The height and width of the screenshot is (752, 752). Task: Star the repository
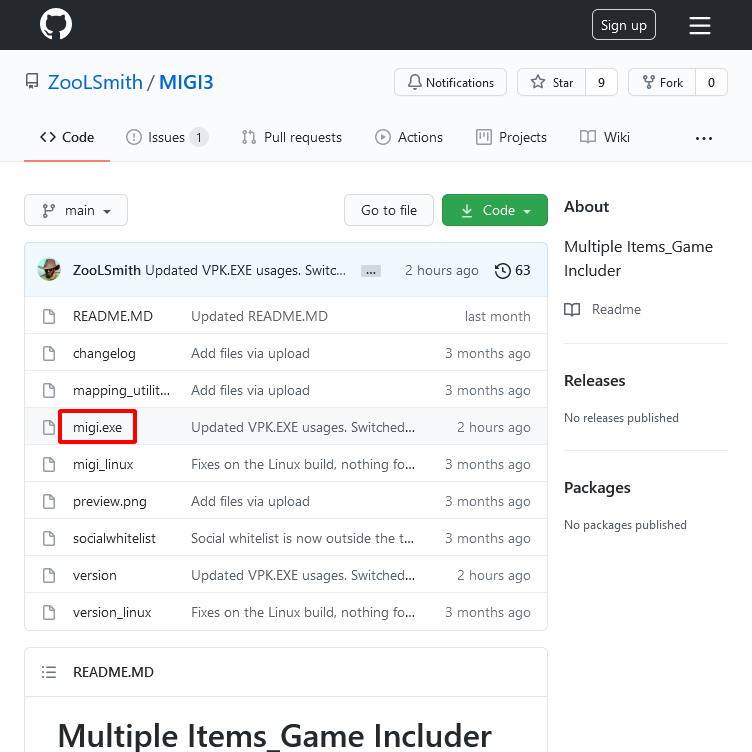(552, 82)
